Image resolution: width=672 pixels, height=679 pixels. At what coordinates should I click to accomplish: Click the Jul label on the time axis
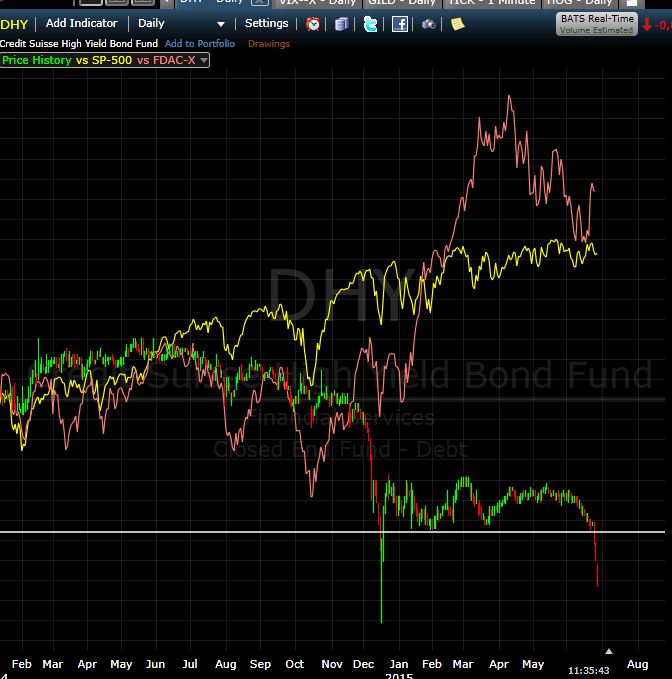point(190,664)
